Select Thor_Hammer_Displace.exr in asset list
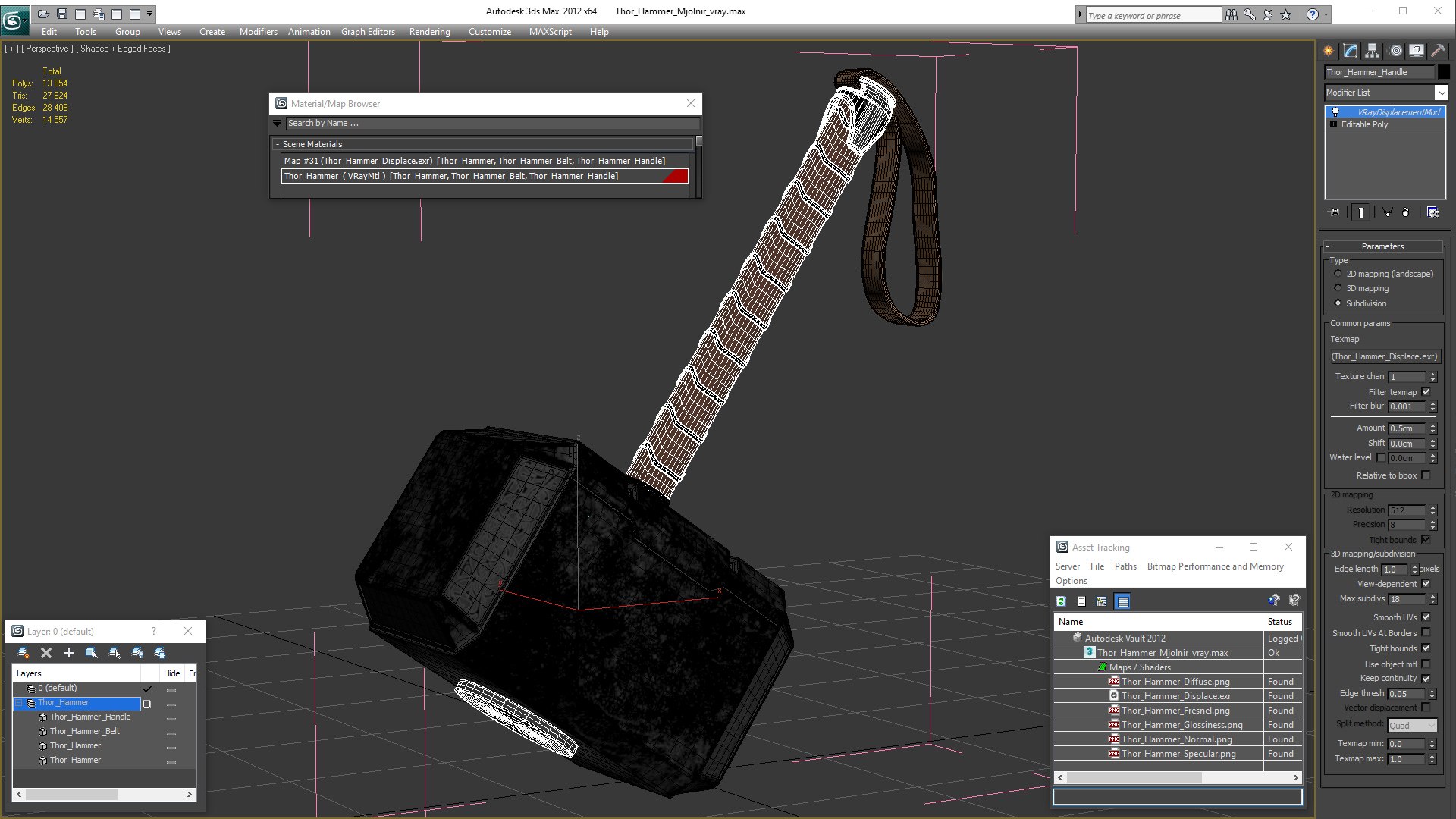 [1175, 696]
